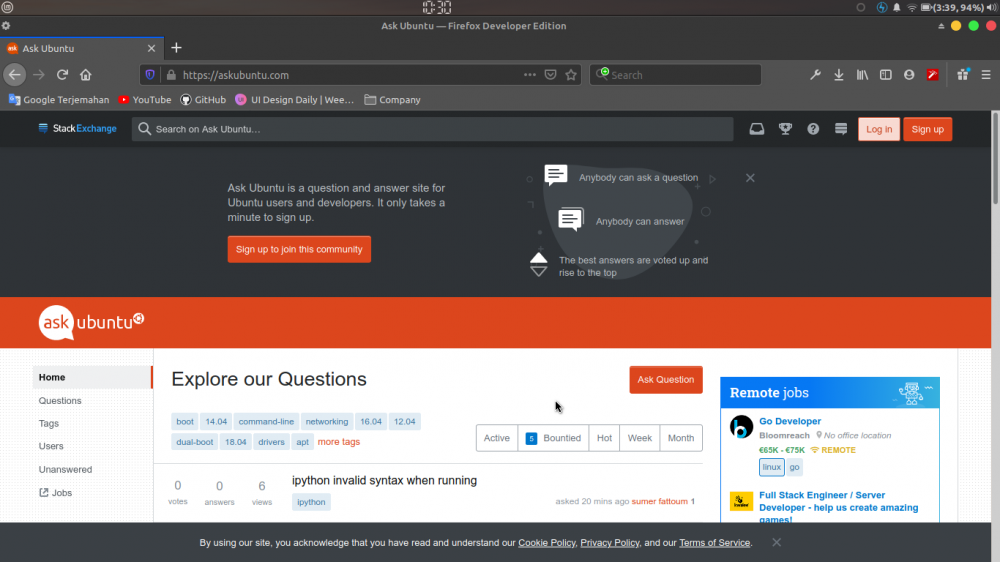Open the GitHub bookmark
The width and height of the screenshot is (1000, 562).
point(203,100)
